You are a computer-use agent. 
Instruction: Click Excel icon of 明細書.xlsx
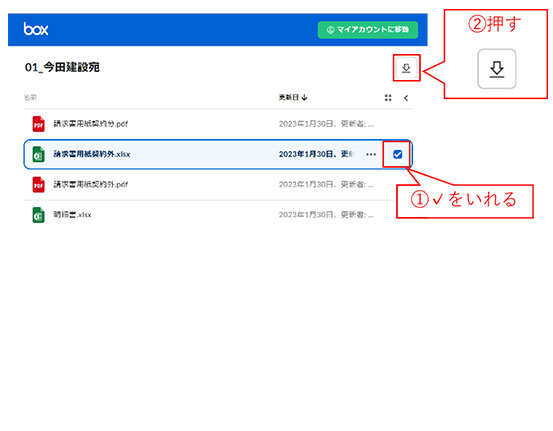(38, 215)
